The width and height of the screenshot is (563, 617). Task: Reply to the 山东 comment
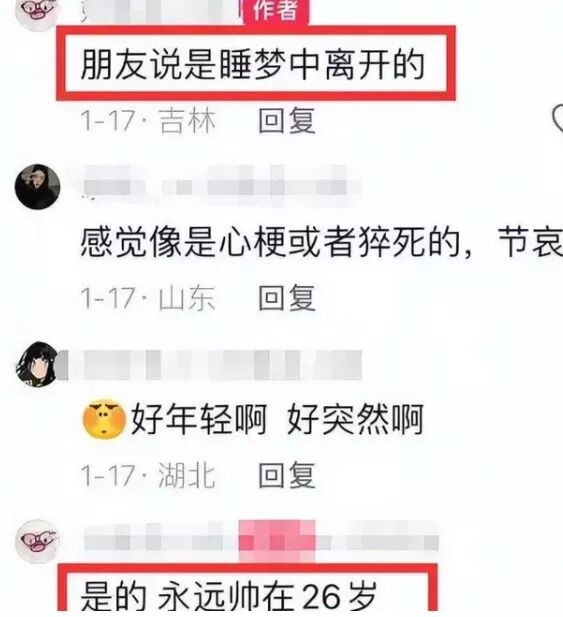tap(287, 298)
